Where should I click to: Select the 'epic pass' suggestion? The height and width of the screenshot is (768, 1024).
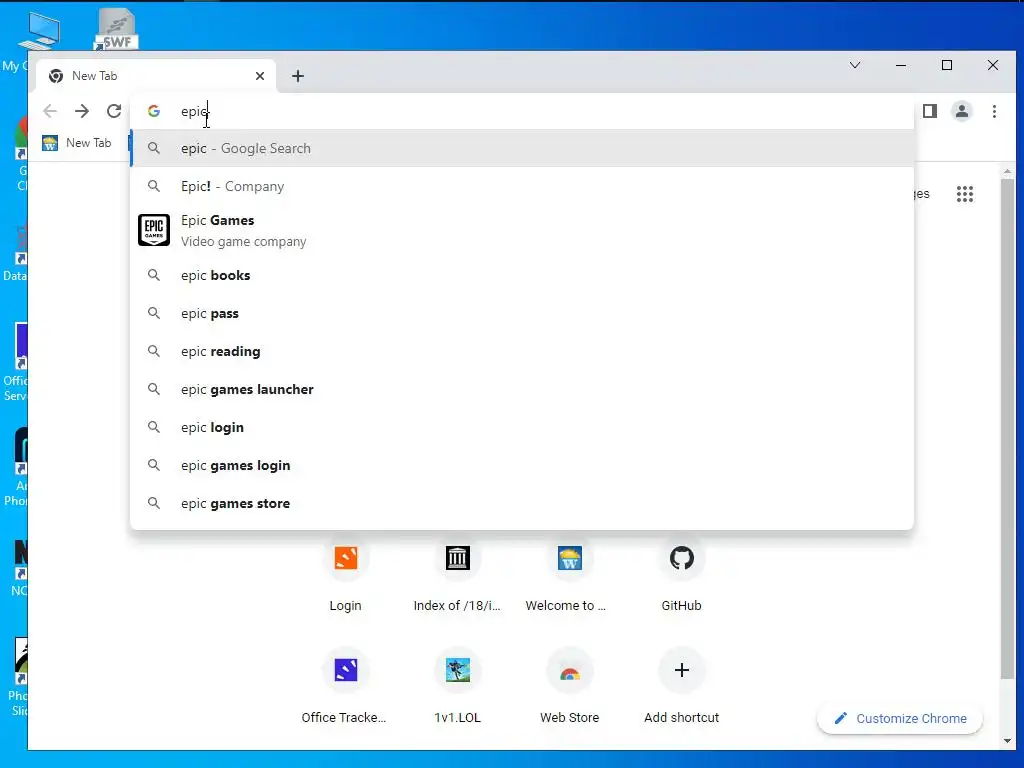[522, 313]
